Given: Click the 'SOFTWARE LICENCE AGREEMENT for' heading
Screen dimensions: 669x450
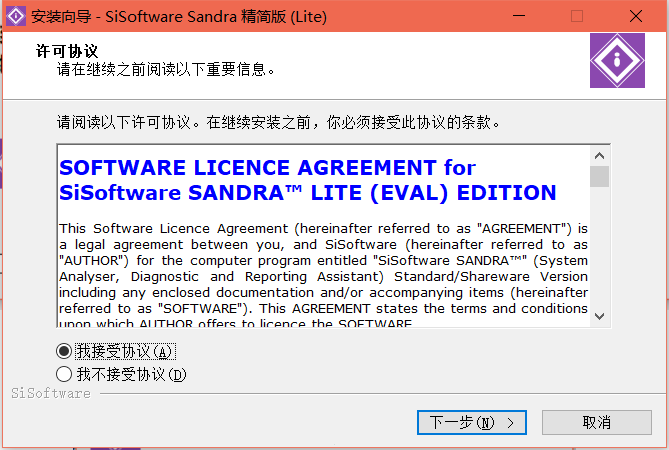Looking at the screenshot, I should pos(267,167).
